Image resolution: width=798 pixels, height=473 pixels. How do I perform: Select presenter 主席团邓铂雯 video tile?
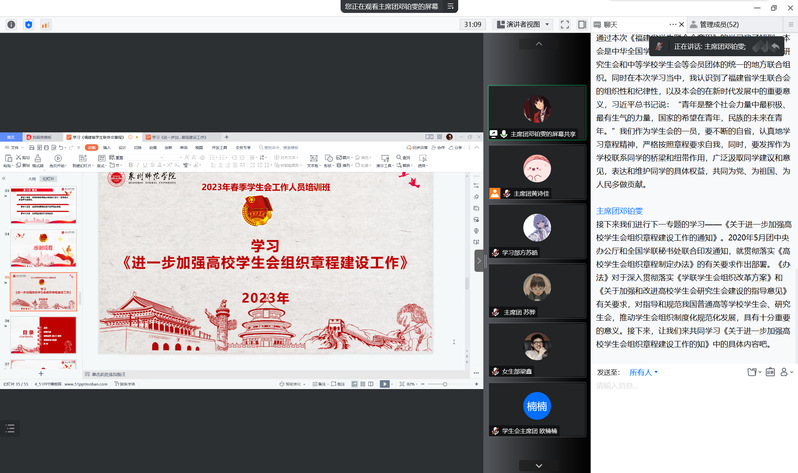(x=537, y=113)
